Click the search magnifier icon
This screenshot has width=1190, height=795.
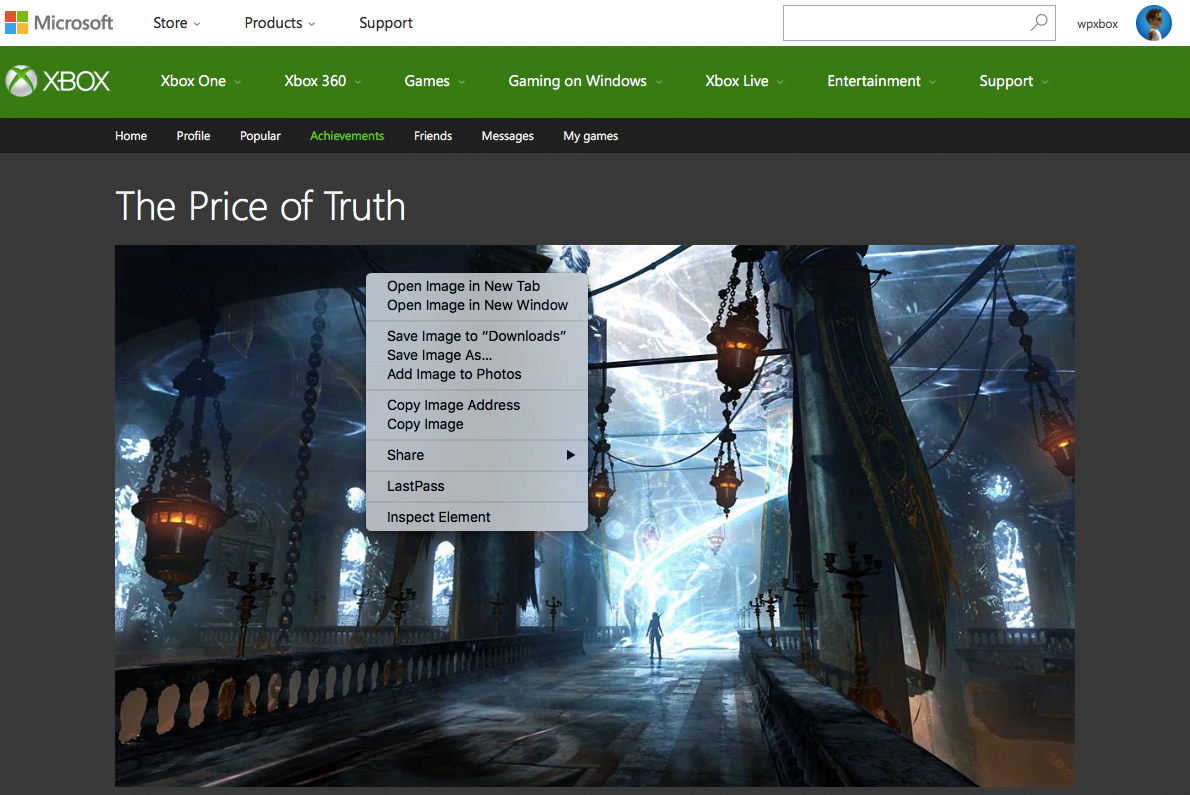click(1038, 23)
